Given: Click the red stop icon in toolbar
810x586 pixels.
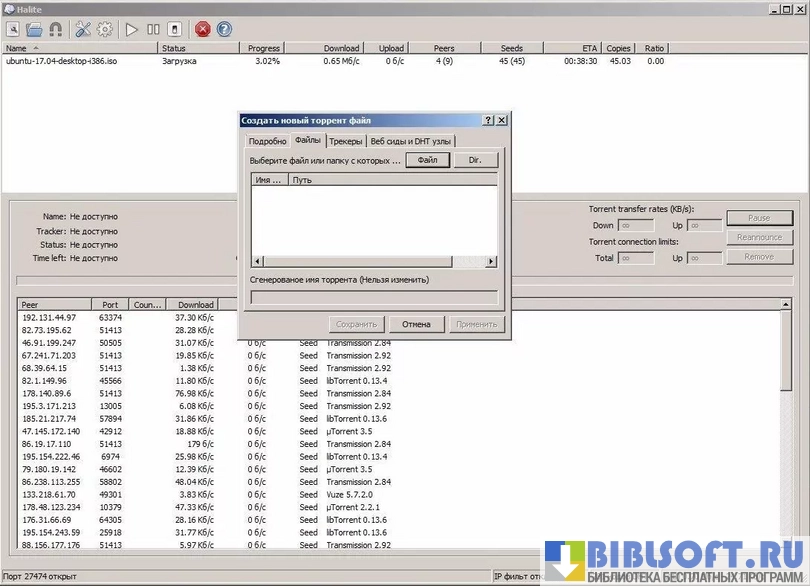Looking at the screenshot, I should pyautogui.click(x=203, y=29).
